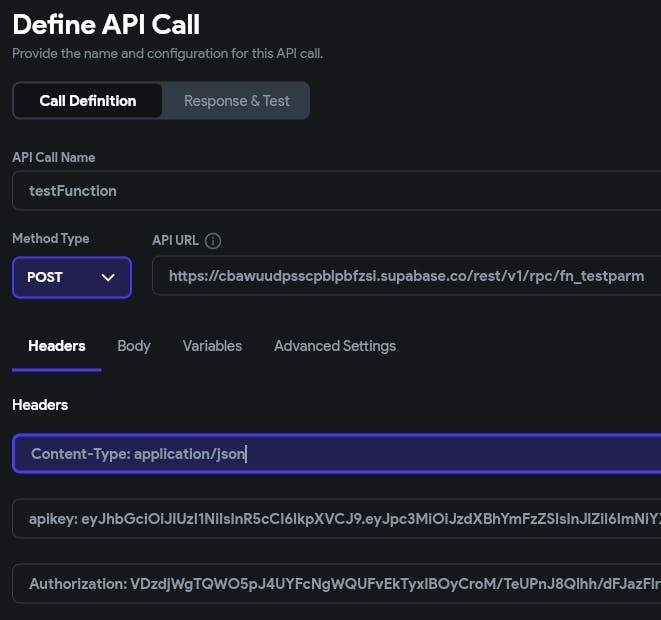Open the Response & Test tab
The image size is (661, 620).
[x=237, y=101]
